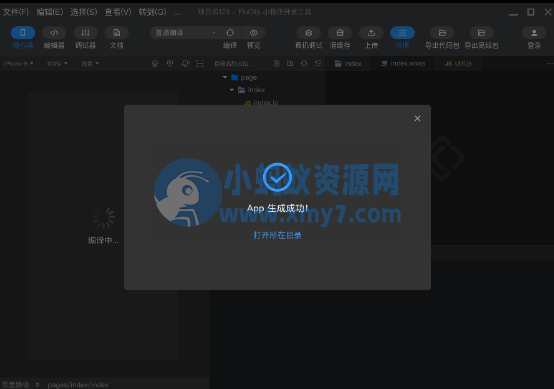Start real device debugging (真机调试)
554x389 pixels.
coord(308,33)
